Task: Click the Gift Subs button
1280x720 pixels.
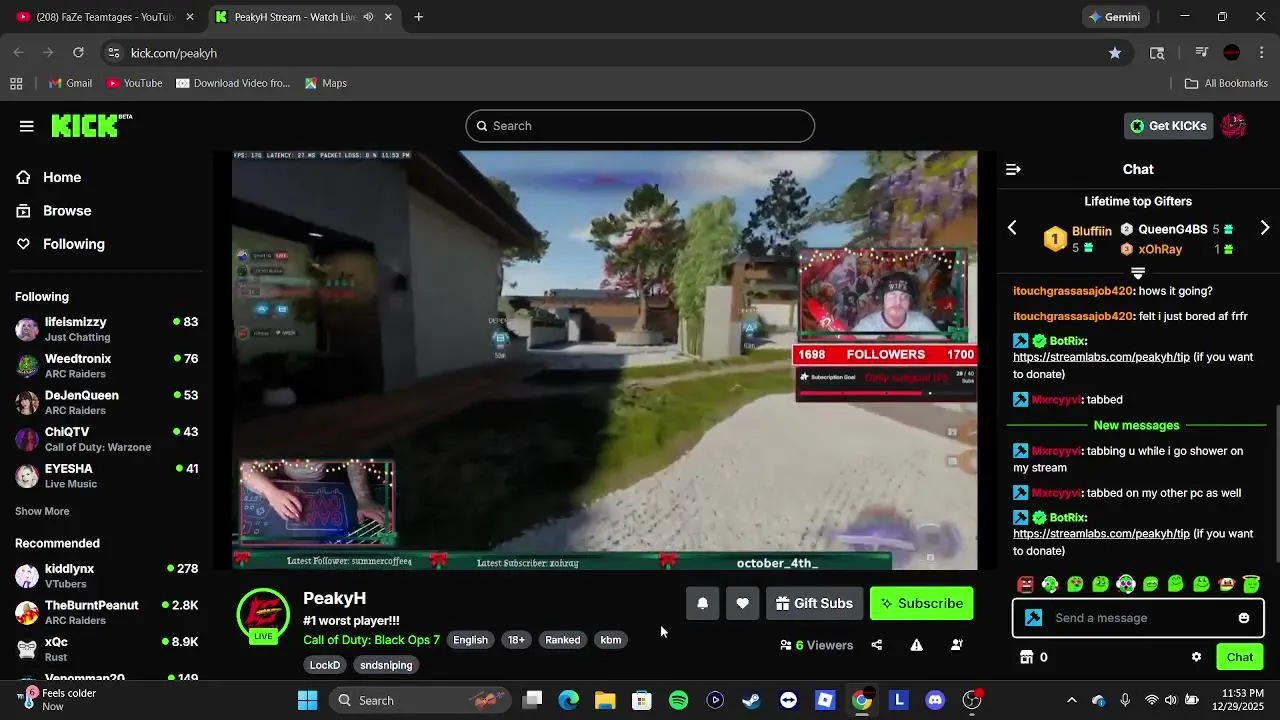Action: 815,603
